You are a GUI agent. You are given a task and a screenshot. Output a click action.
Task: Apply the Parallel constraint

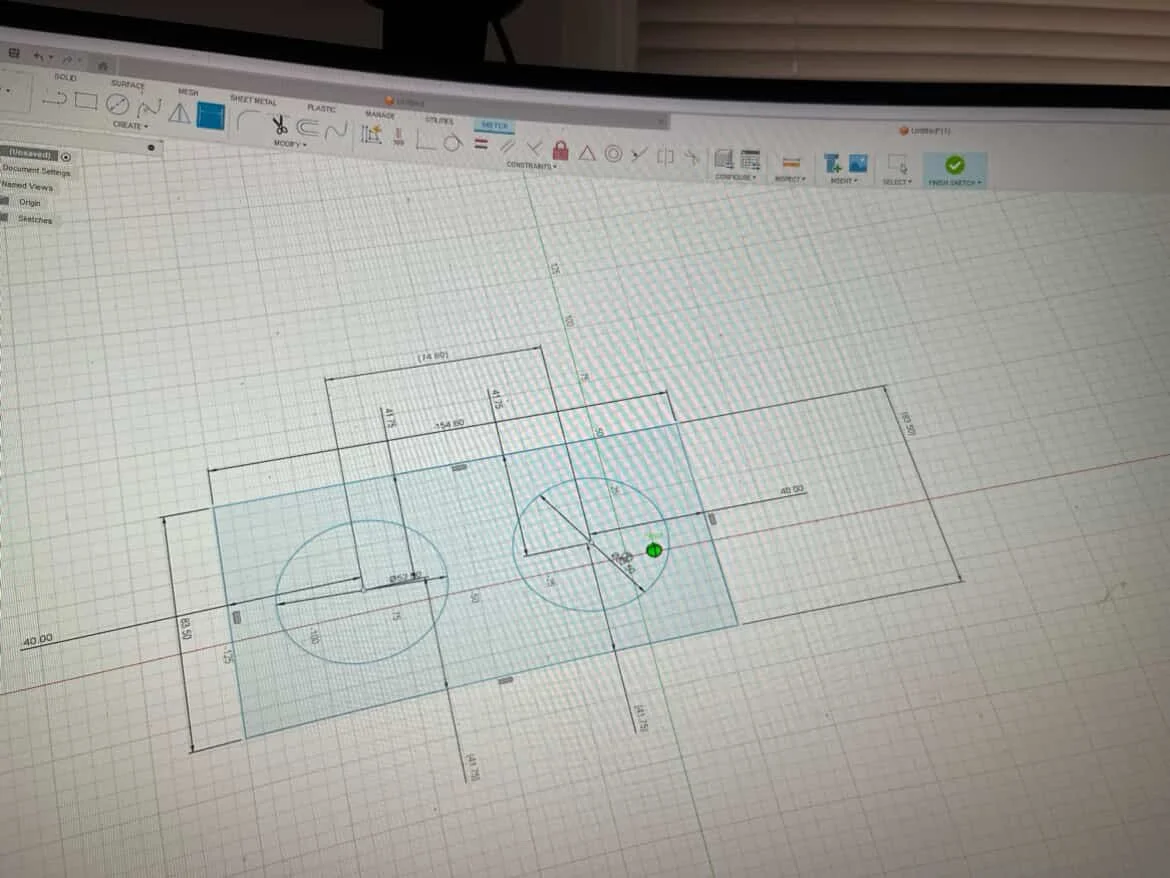click(x=507, y=146)
